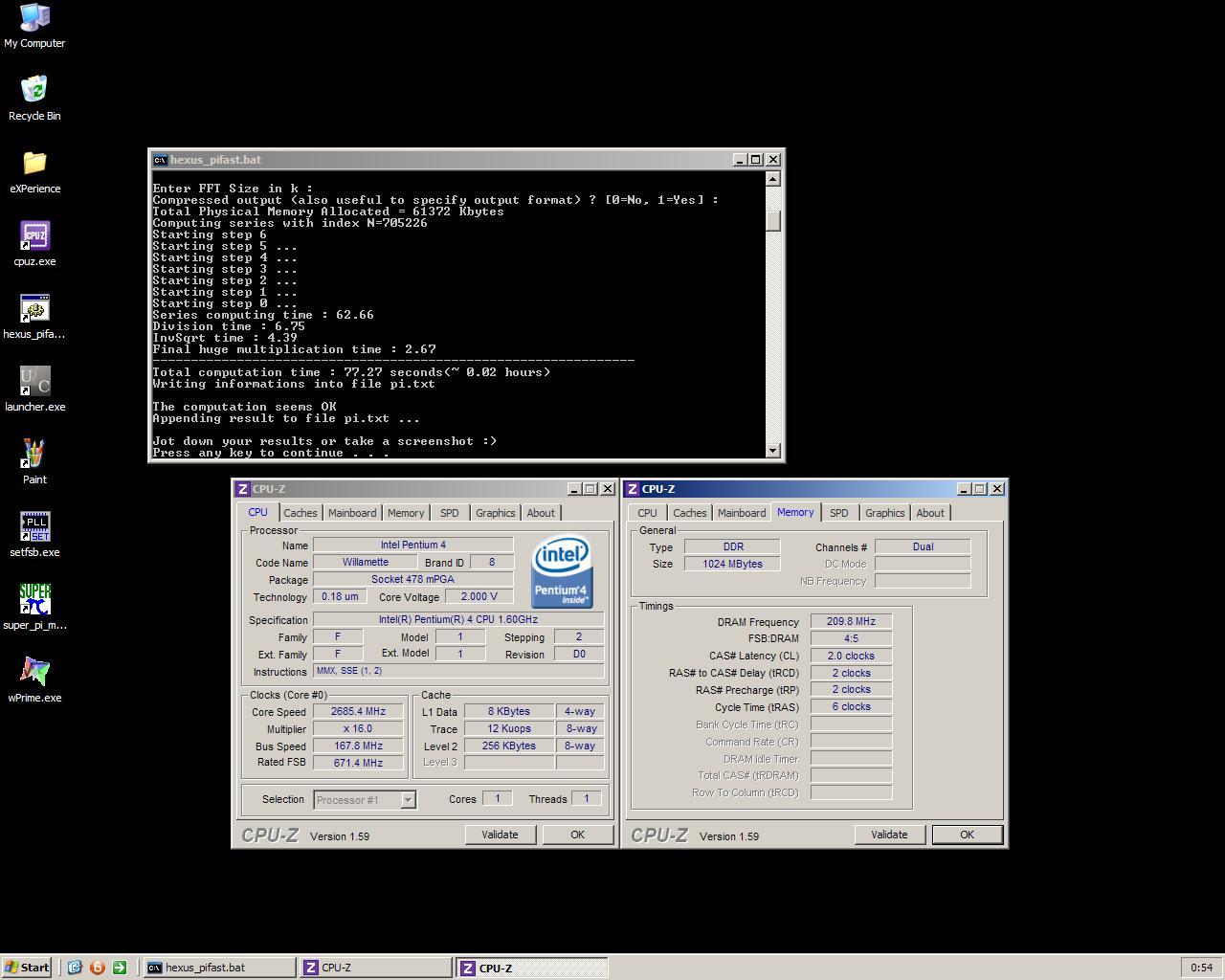Click the Package Socket 478 mPGA field
The image size is (1225, 980).
(x=413, y=580)
